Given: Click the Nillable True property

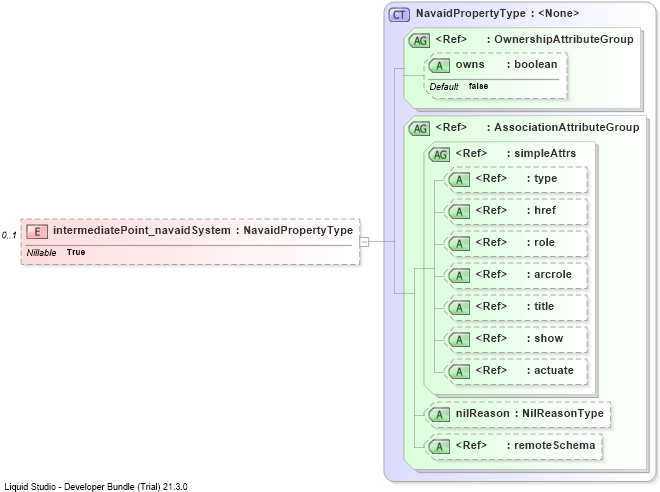Looking at the screenshot, I should (x=56, y=252).
